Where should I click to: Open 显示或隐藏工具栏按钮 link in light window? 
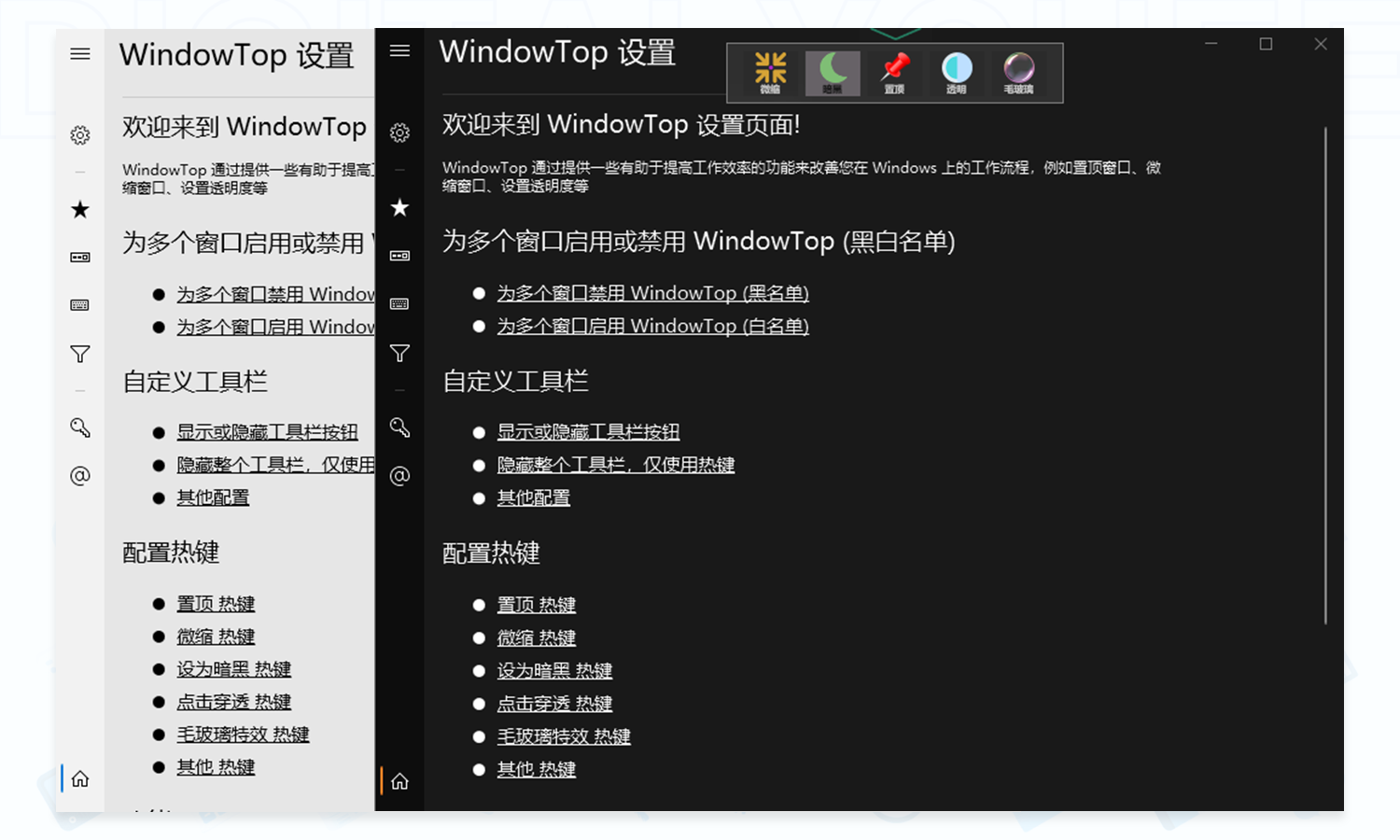pyautogui.click(x=268, y=431)
